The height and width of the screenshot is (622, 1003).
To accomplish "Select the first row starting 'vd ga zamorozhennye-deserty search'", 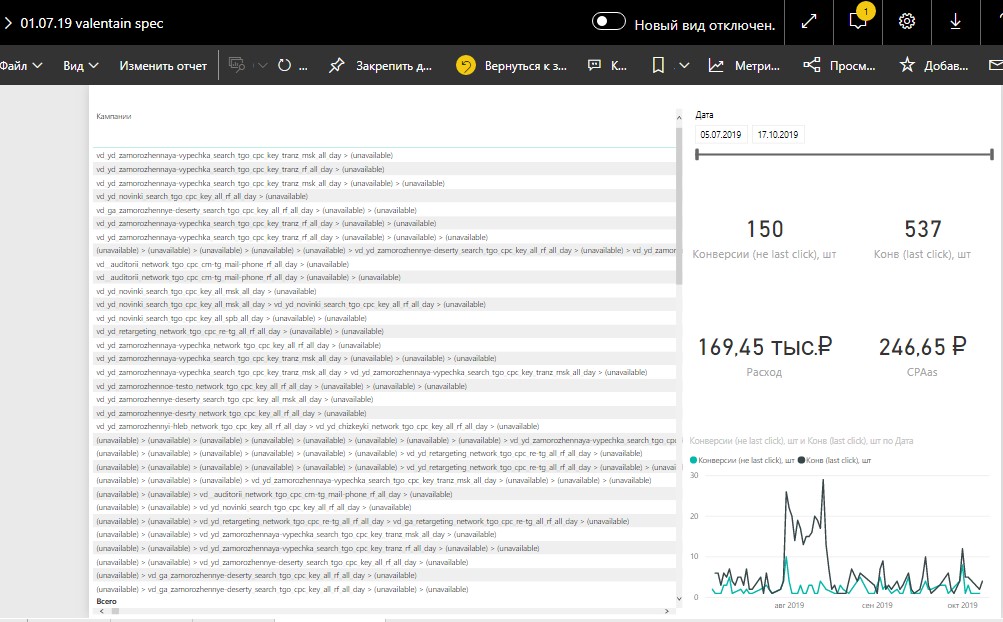I will tap(384, 210).
